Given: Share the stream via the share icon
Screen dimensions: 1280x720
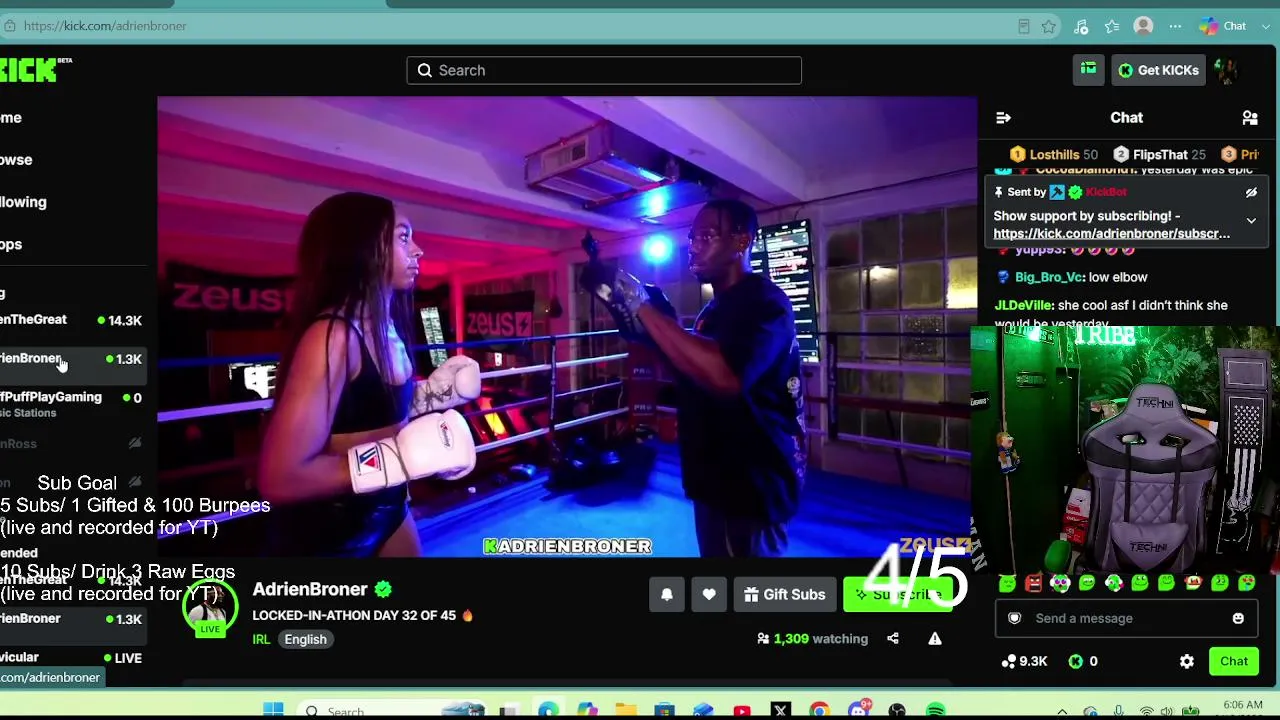Looking at the screenshot, I should [x=893, y=639].
